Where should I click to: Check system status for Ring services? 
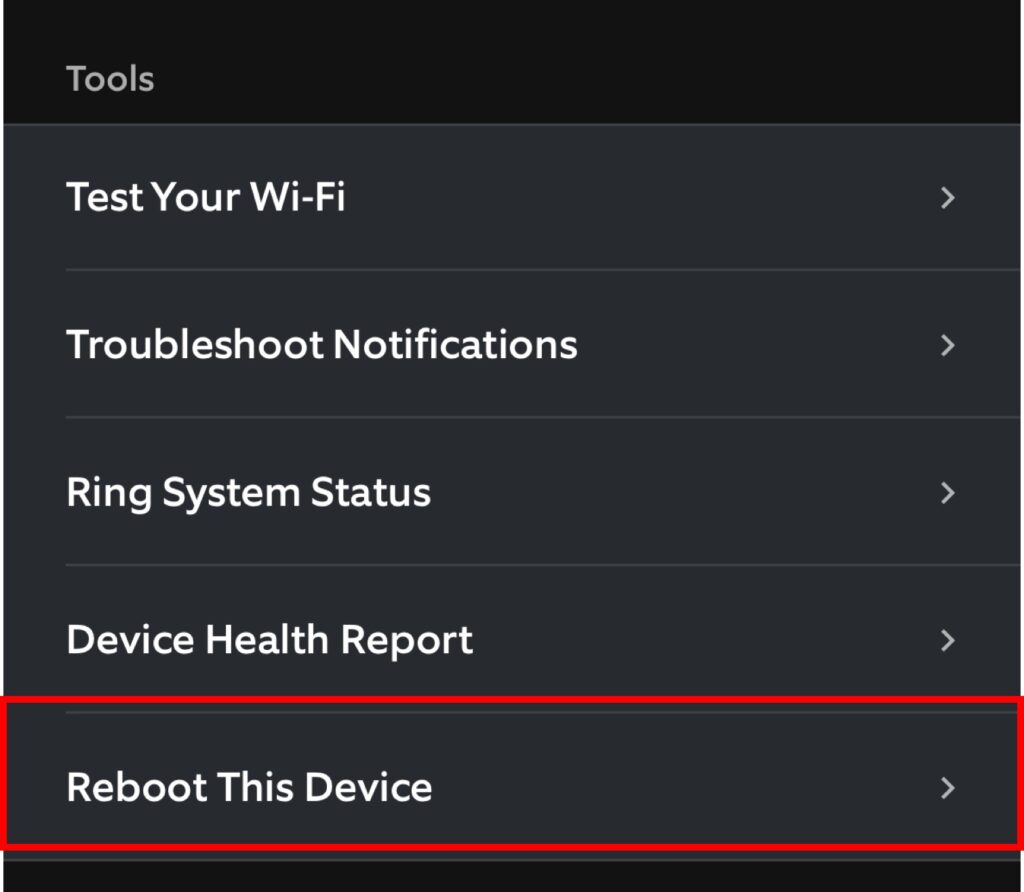247,492
